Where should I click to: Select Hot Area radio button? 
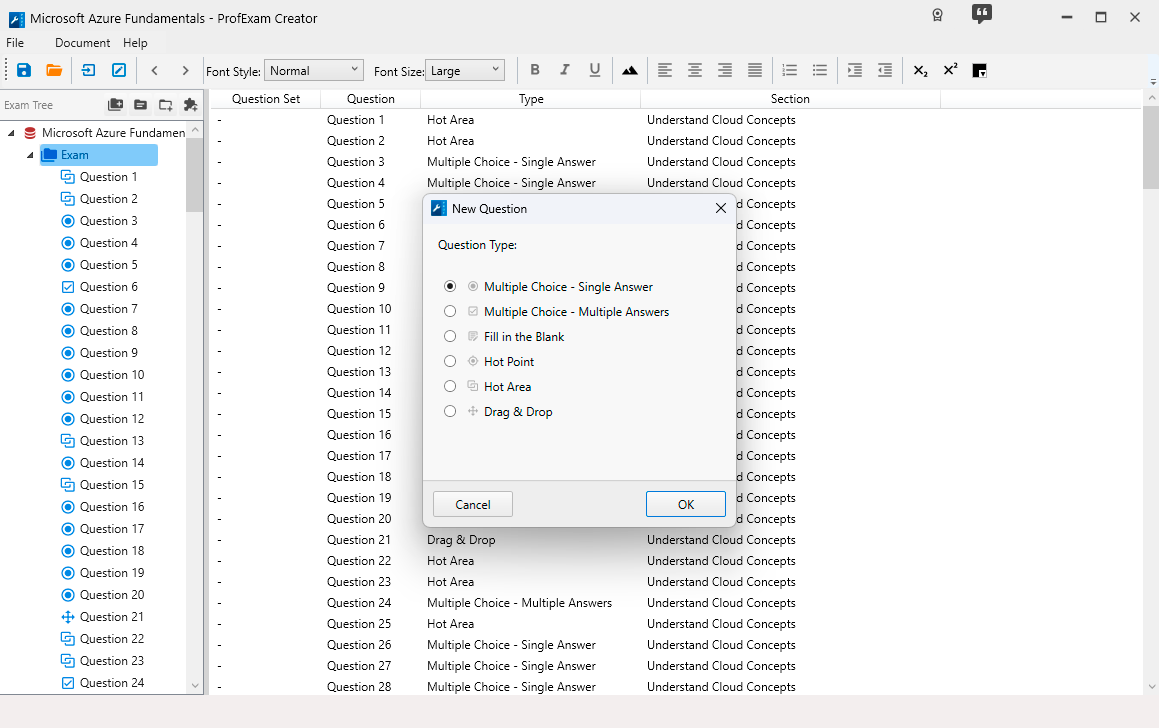[450, 387]
